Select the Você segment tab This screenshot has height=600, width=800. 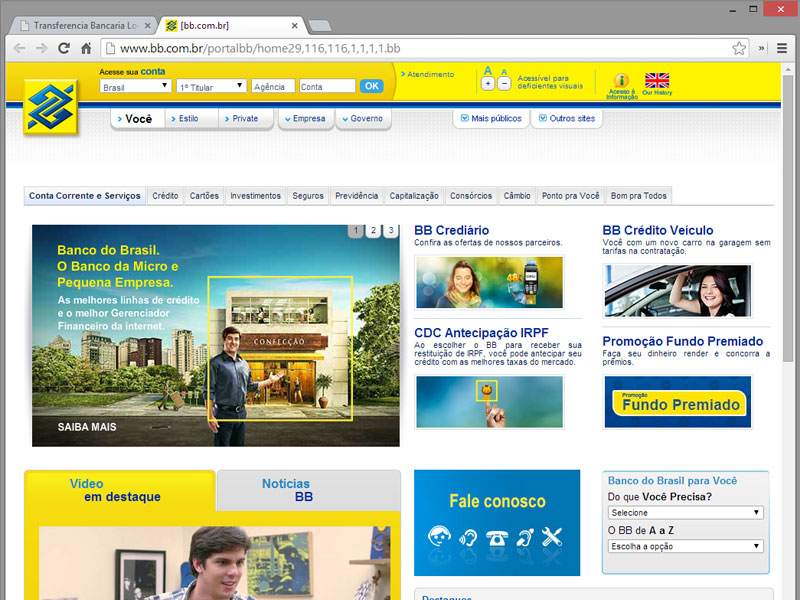tap(138, 119)
